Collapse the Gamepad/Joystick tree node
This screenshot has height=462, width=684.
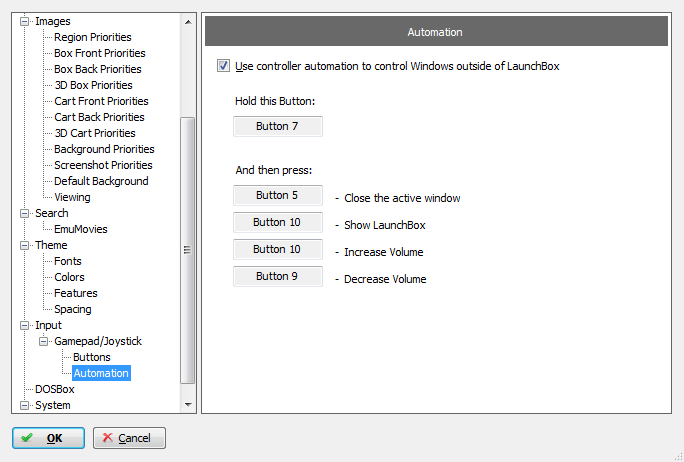coord(44,341)
